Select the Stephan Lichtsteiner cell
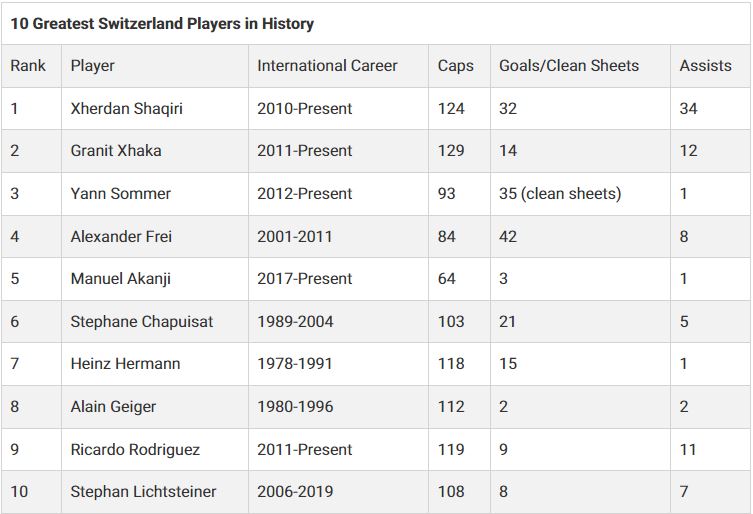The height and width of the screenshot is (514, 753). coord(155,491)
